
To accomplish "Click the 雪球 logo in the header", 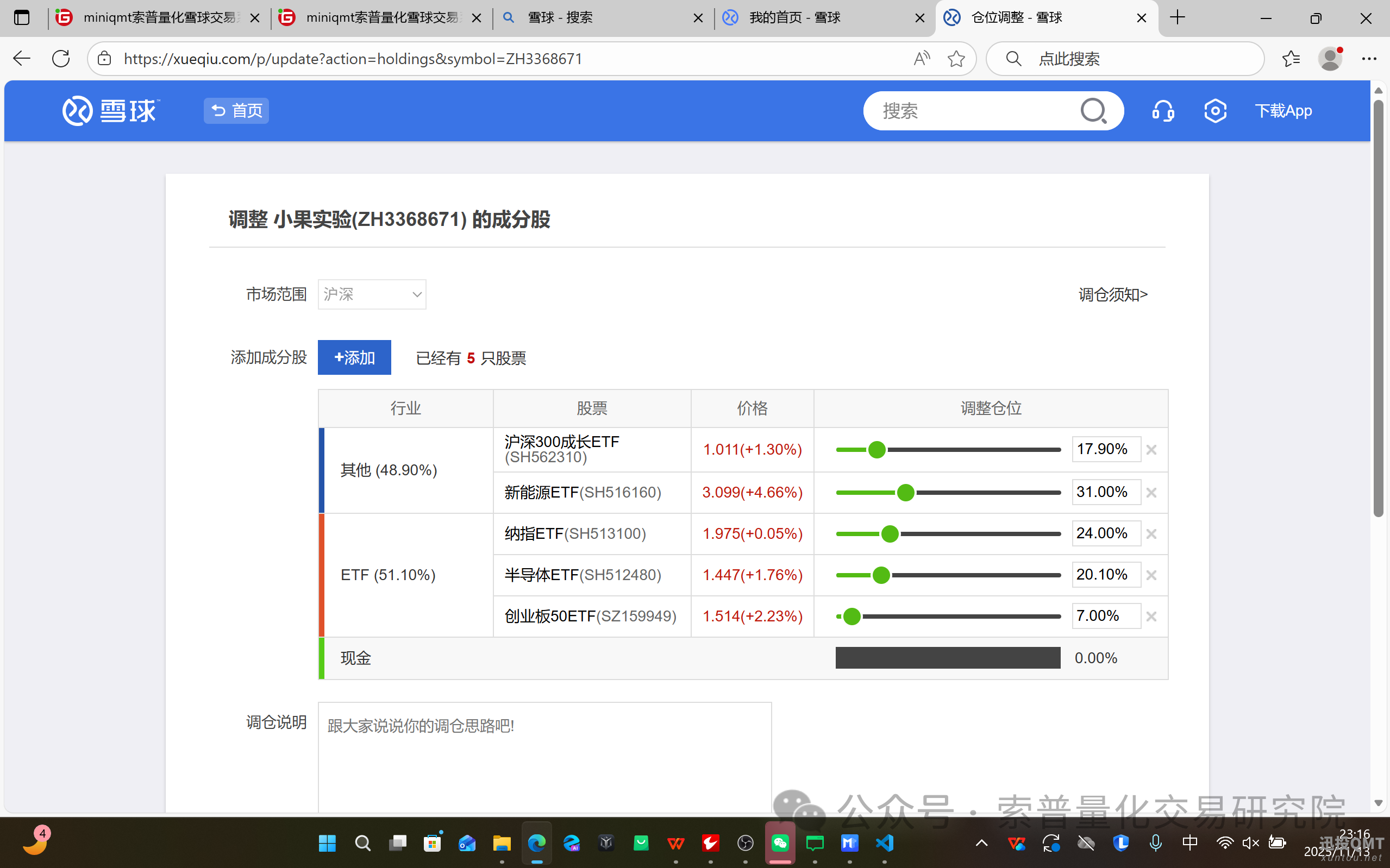I will pos(110,111).
